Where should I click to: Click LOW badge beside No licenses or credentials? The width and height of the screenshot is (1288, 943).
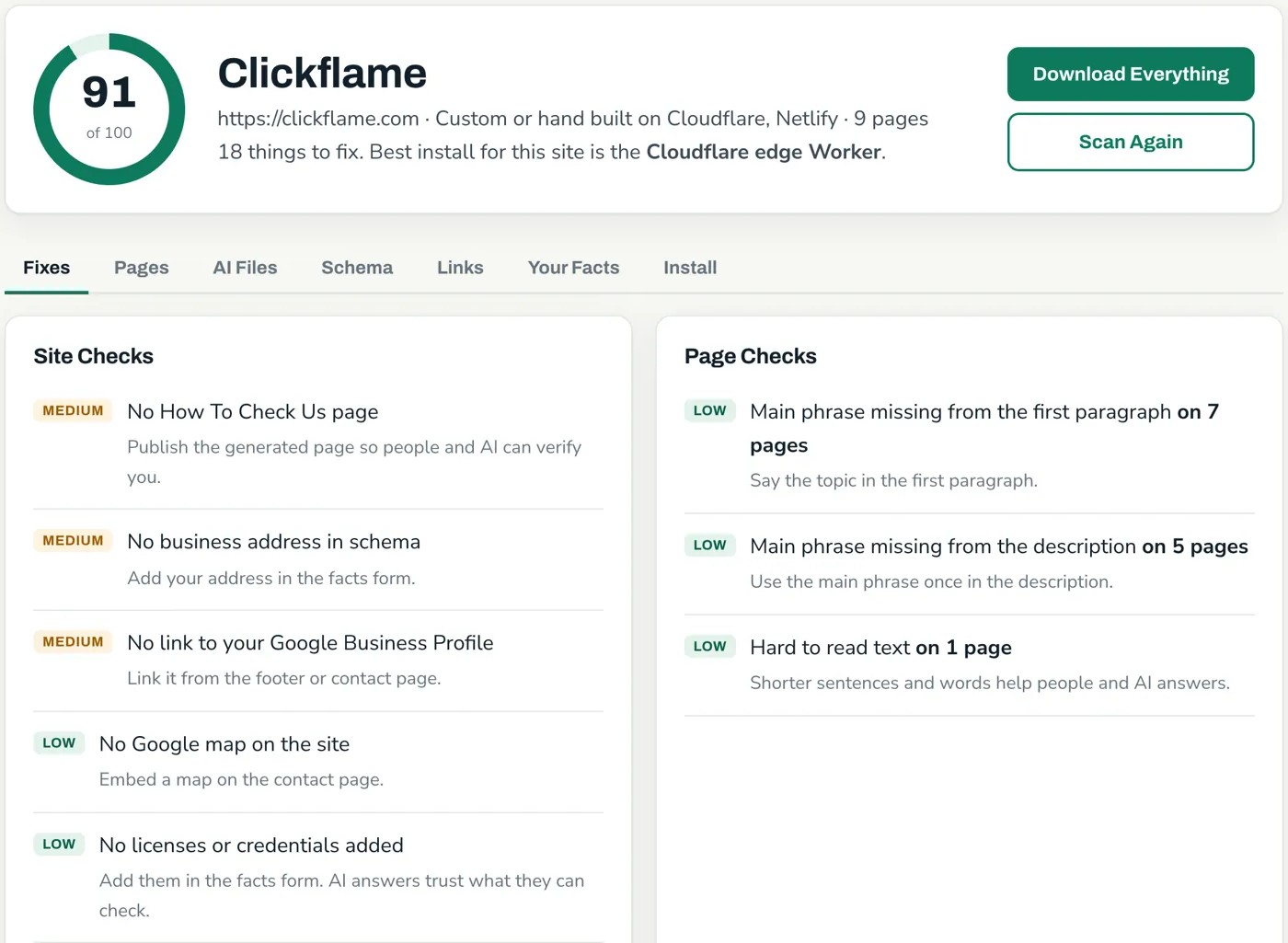tap(59, 844)
